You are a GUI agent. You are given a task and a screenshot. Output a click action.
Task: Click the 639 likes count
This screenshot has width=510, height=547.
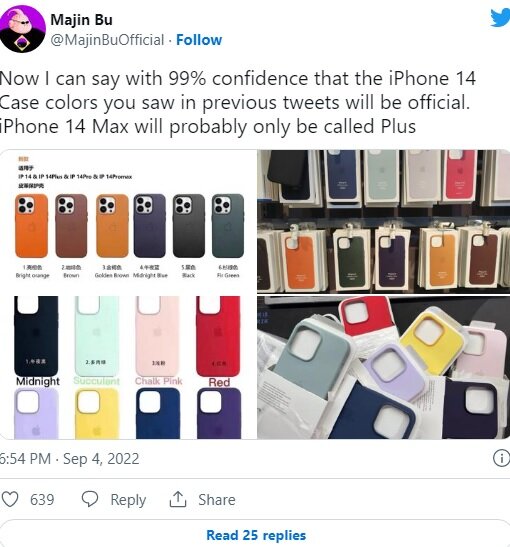[x=42, y=500]
